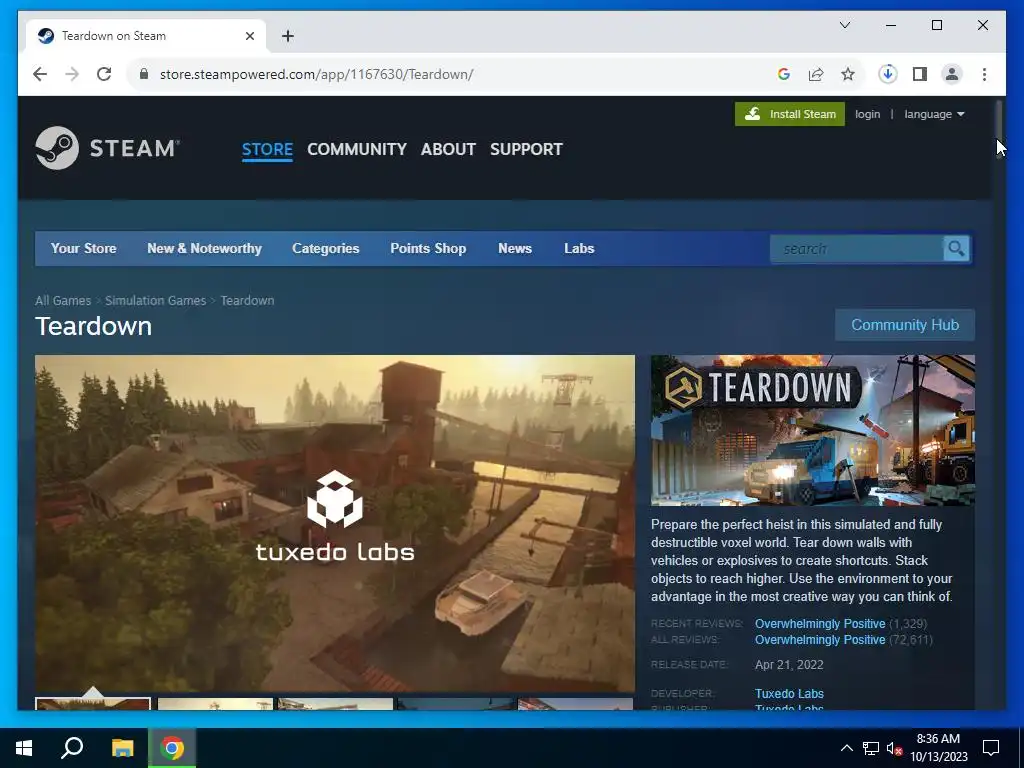Click network icon in system tray

pyautogui.click(x=871, y=748)
